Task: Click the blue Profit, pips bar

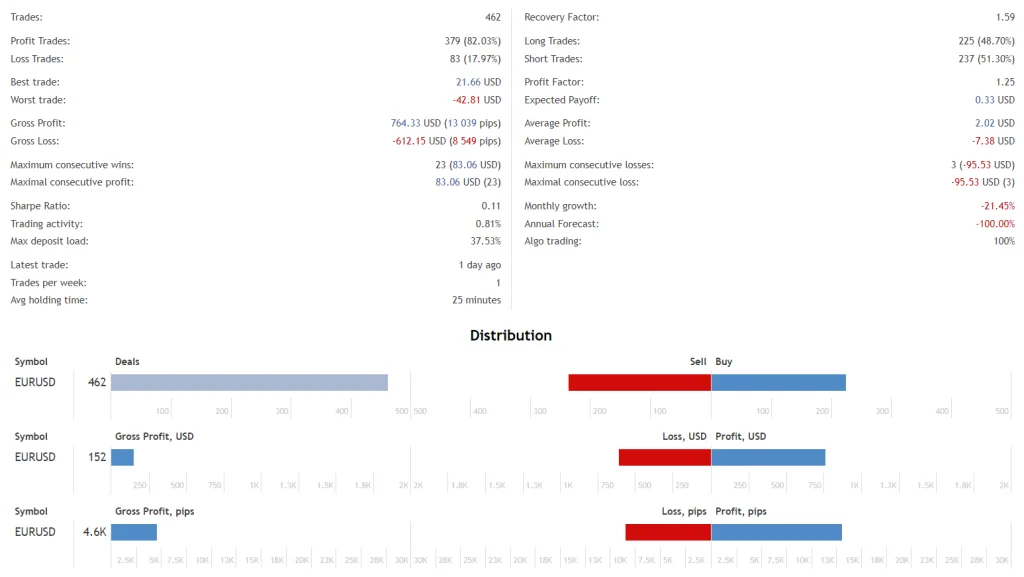Action: point(776,532)
